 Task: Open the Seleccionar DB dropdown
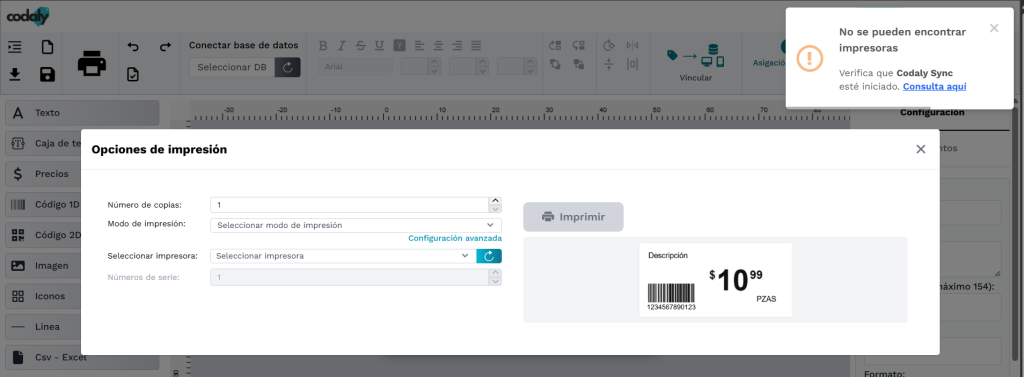tap(232, 67)
